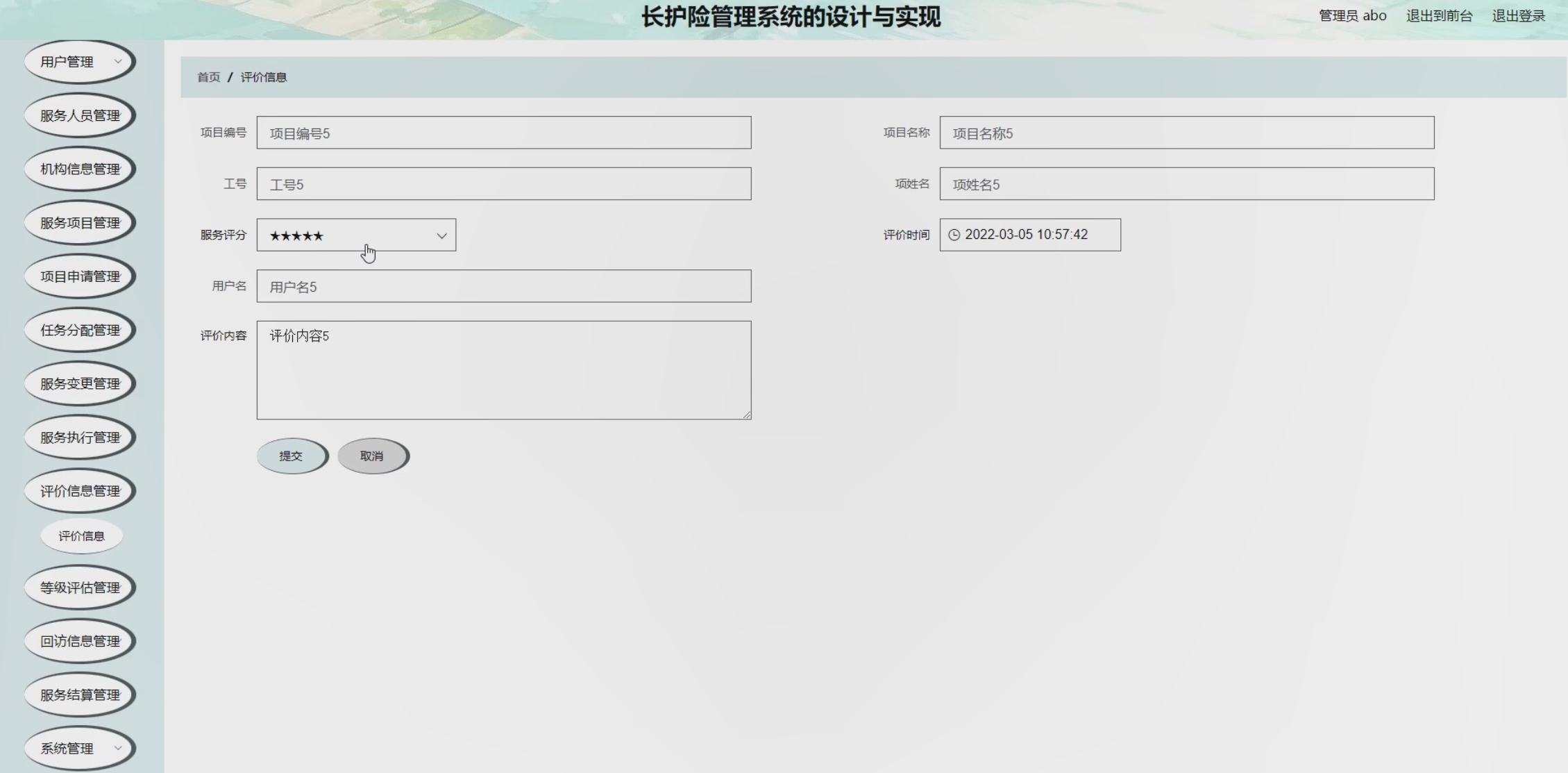Click the textarea resize handle corner

[747, 415]
